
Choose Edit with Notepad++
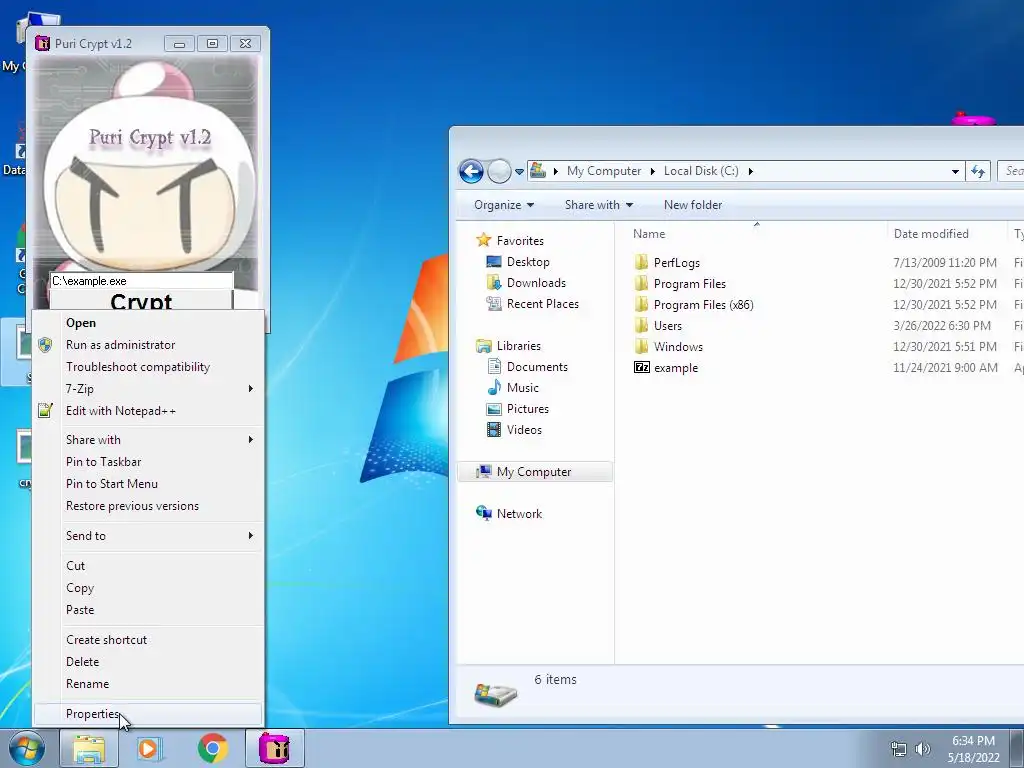pos(148,411)
